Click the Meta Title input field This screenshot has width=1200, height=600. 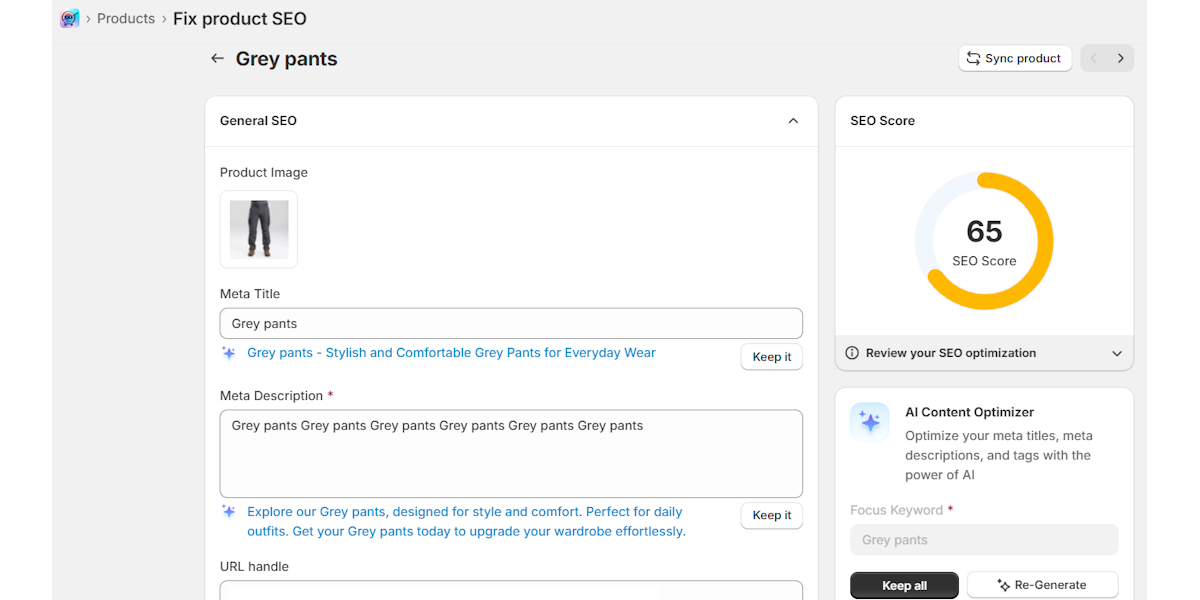click(x=511, y=323)
